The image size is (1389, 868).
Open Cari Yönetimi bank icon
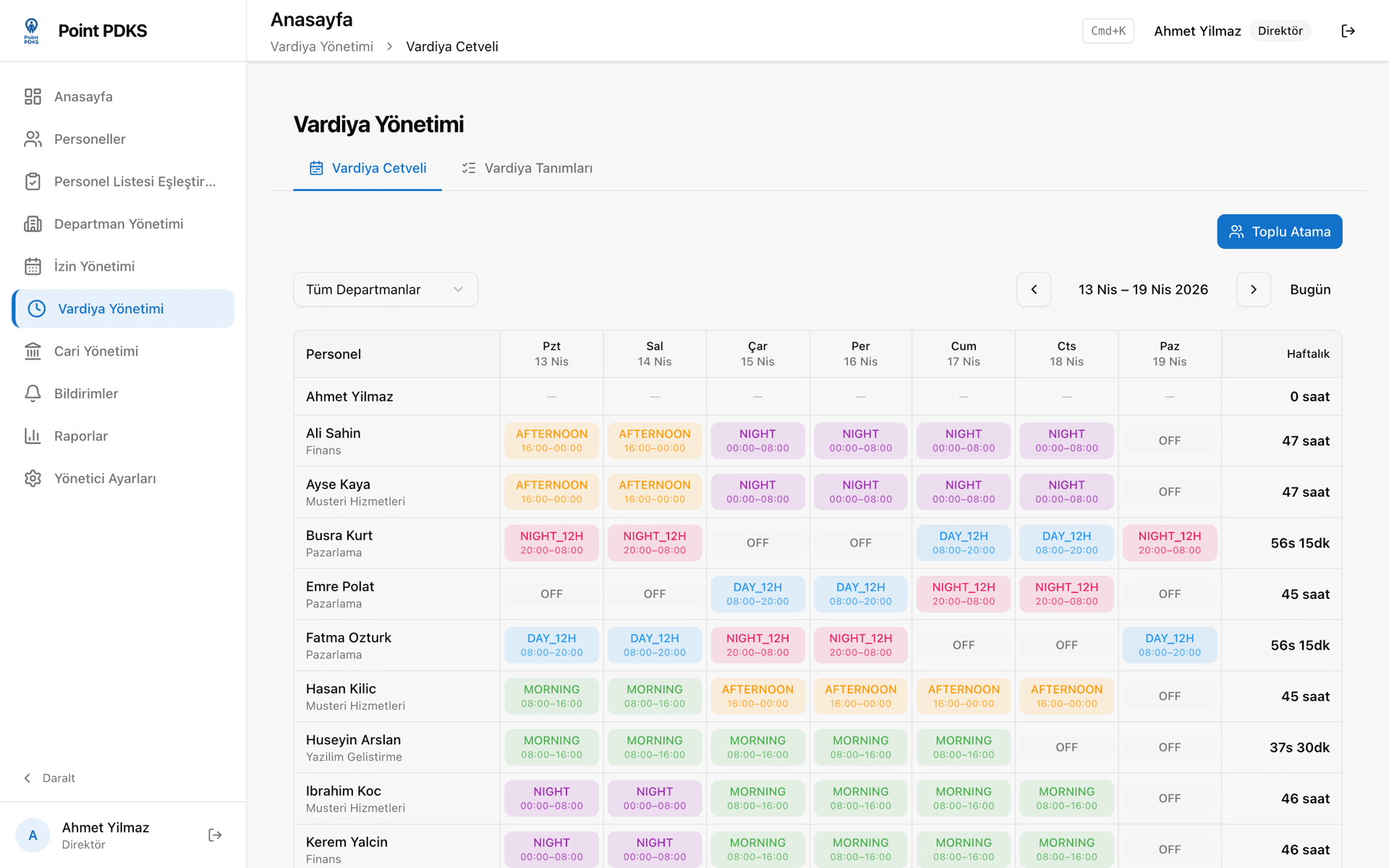(x=33, y=351)
